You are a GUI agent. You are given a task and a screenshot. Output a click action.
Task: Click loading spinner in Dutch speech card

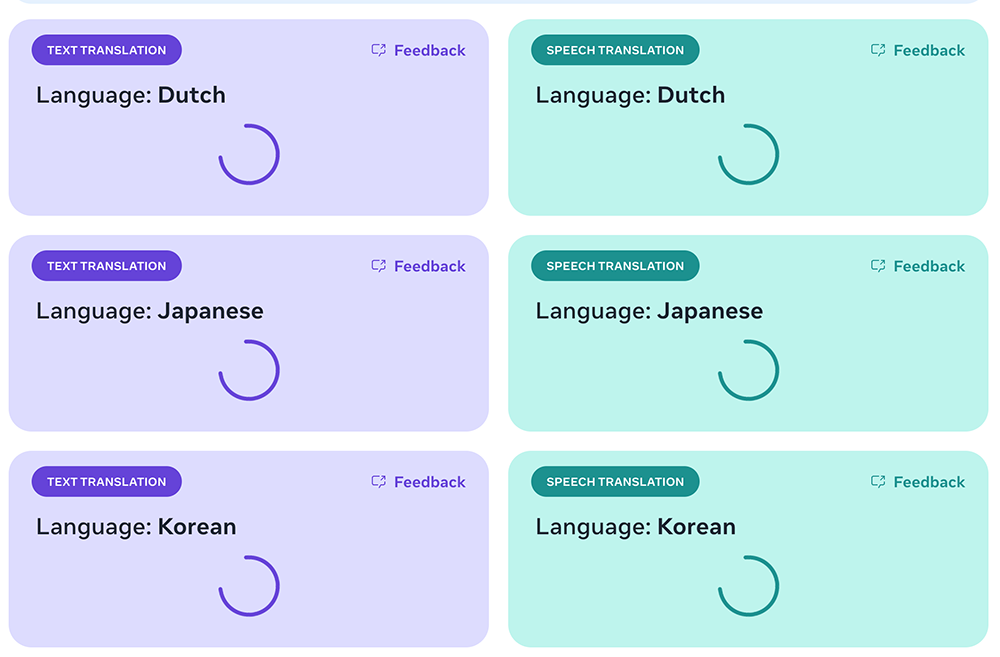(748, 154)
